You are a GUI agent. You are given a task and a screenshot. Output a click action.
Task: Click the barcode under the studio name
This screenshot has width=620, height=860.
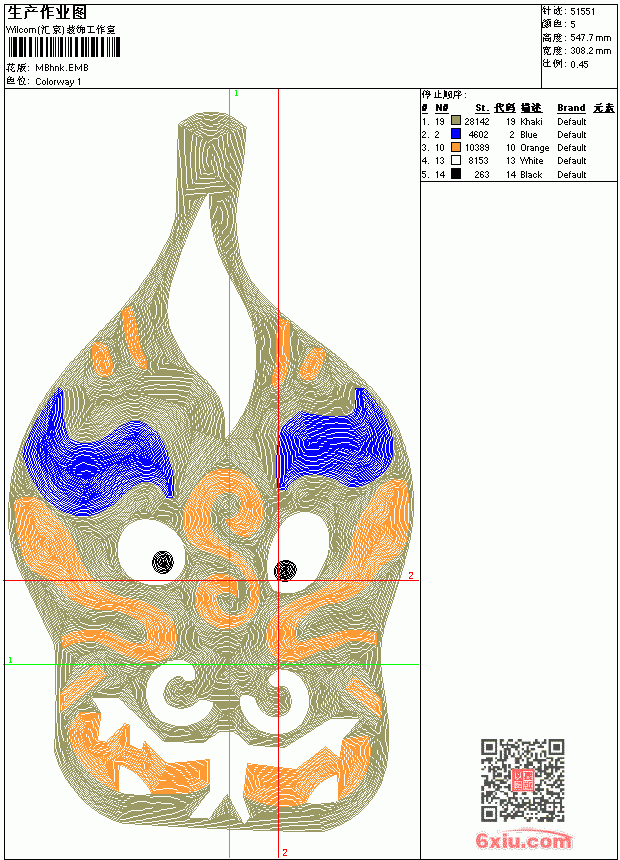click(64, 47)
